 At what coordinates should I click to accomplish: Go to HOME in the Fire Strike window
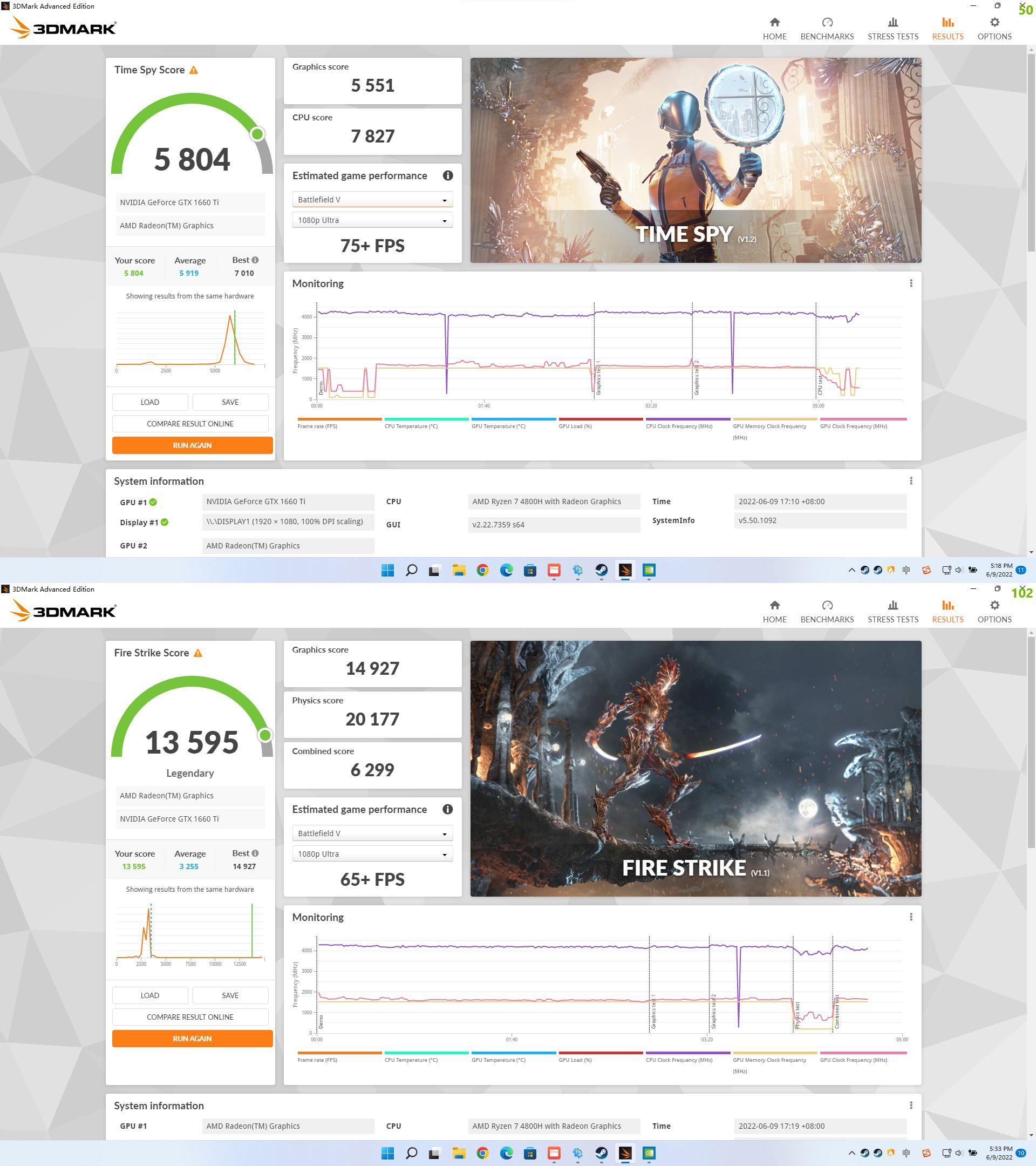click(774, 612)
